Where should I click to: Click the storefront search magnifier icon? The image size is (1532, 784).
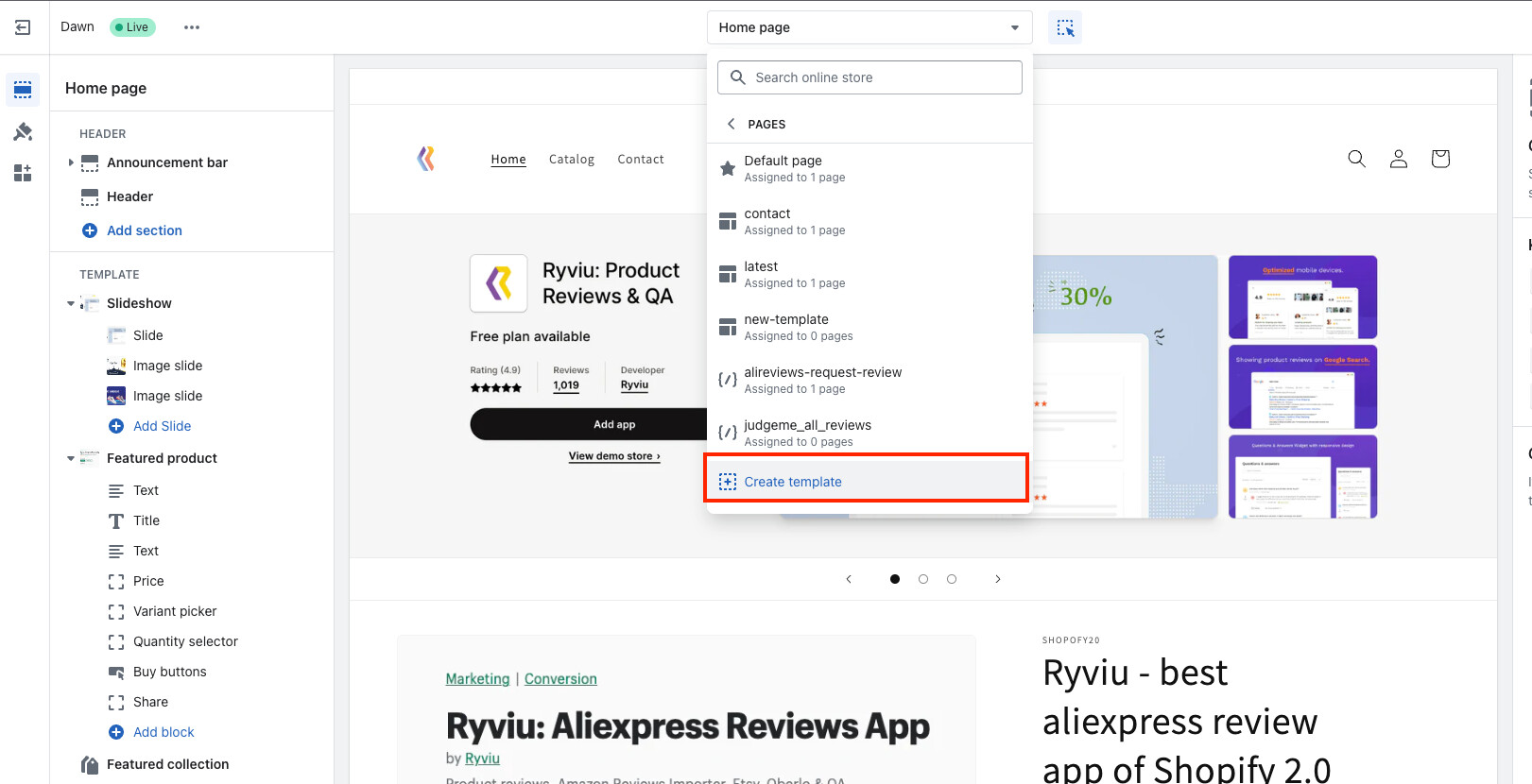[1356, 159]
